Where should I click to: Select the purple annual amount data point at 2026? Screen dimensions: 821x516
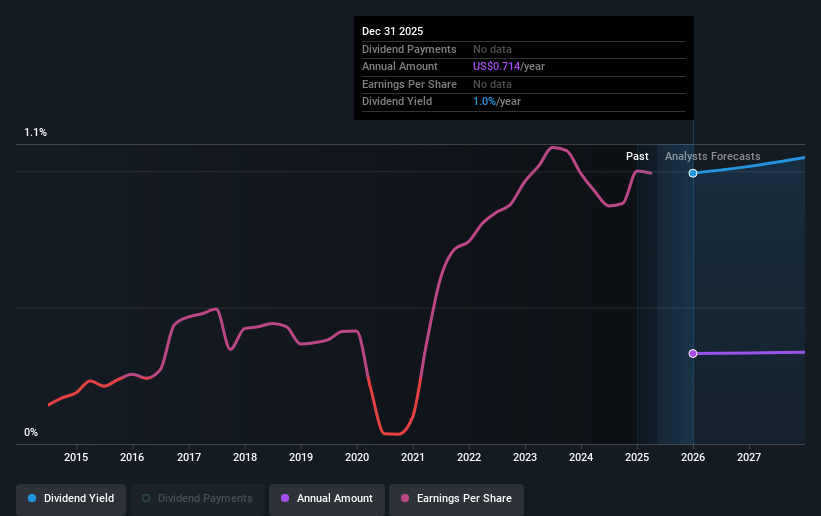point(693,354)
